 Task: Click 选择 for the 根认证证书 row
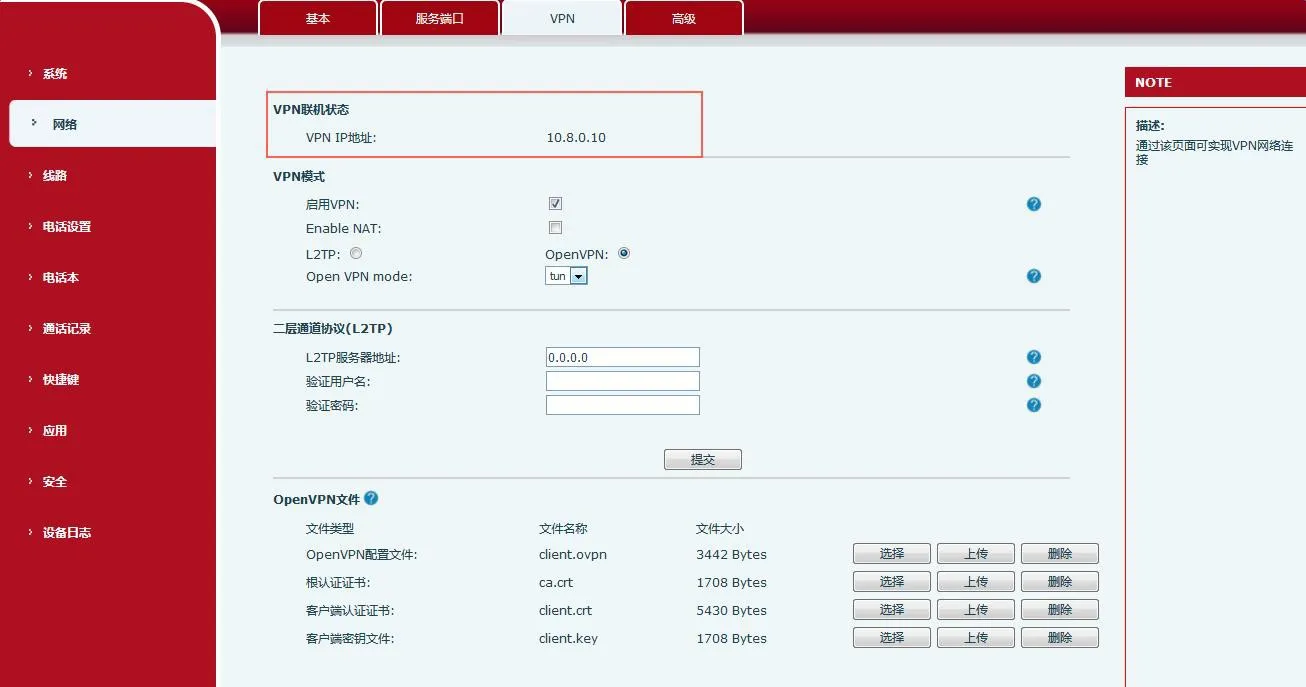point(890,581)
